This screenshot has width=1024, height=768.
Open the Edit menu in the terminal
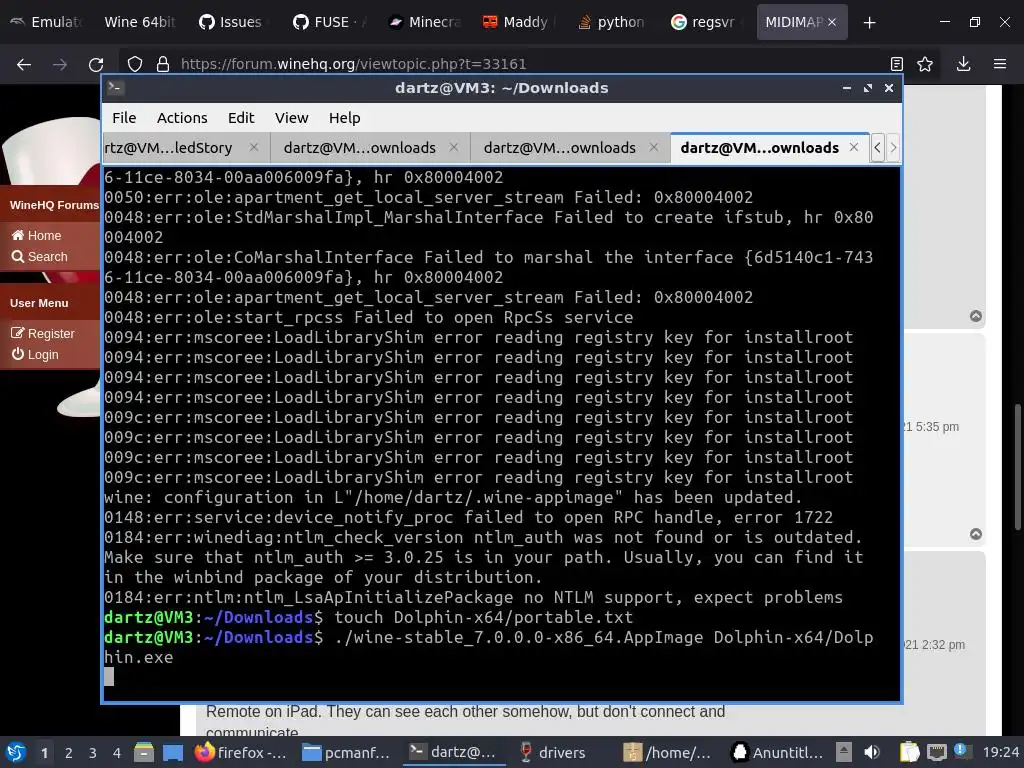[x=240, y=118]
